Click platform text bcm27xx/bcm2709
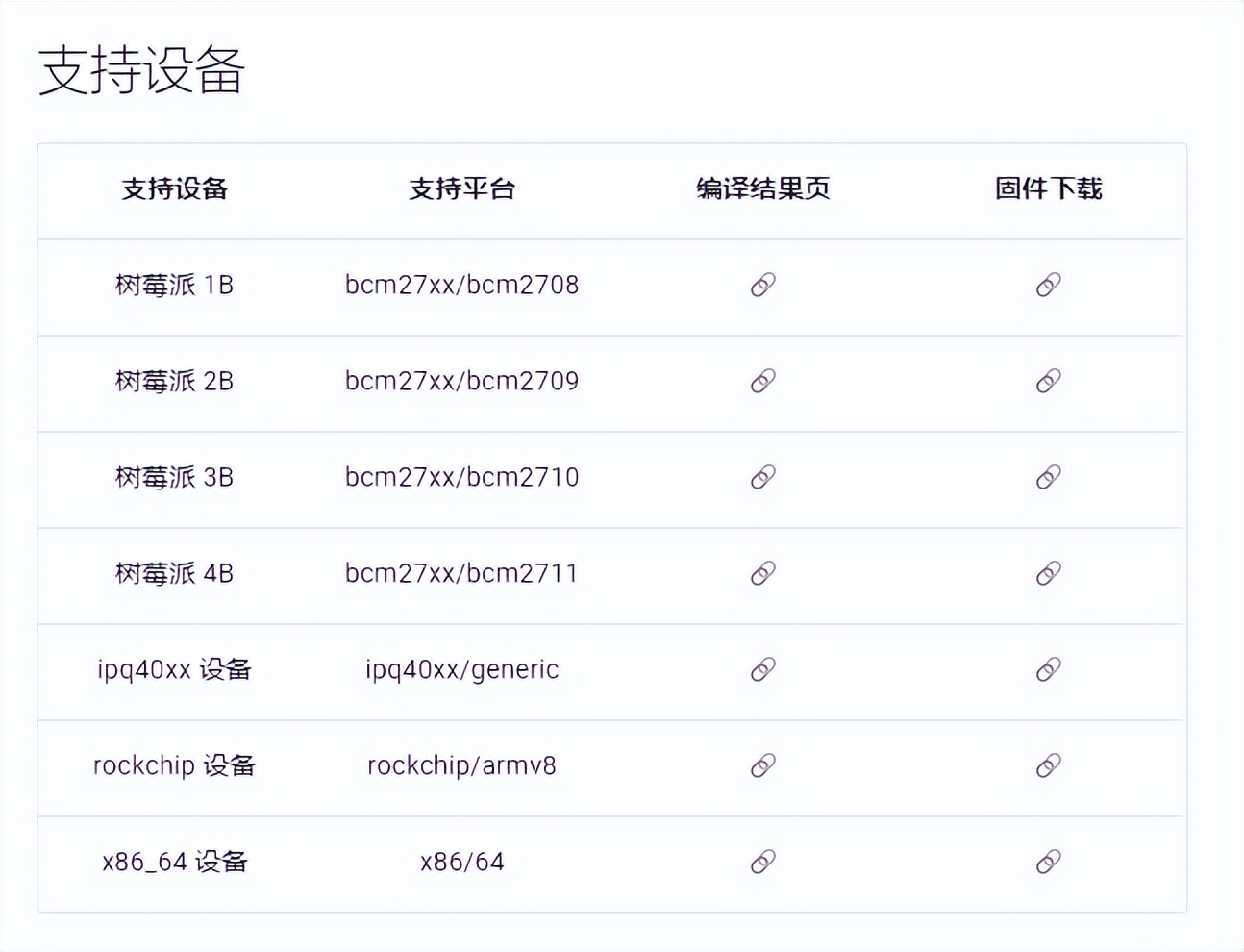The height and width of the screenshot is (952, 1244). pyautogui.click(x=462, y=381)
